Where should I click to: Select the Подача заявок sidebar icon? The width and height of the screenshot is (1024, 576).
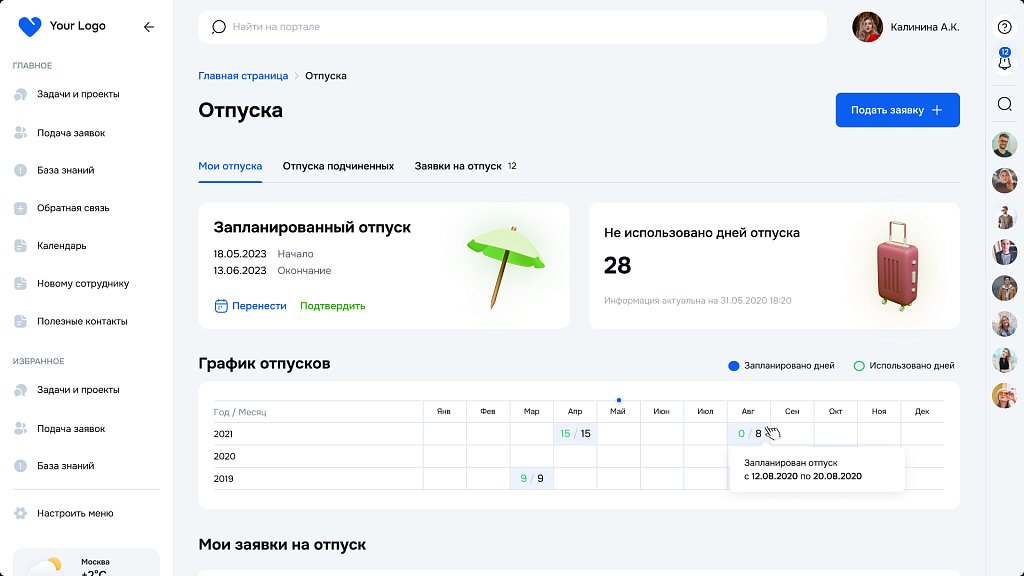[22, 132]
